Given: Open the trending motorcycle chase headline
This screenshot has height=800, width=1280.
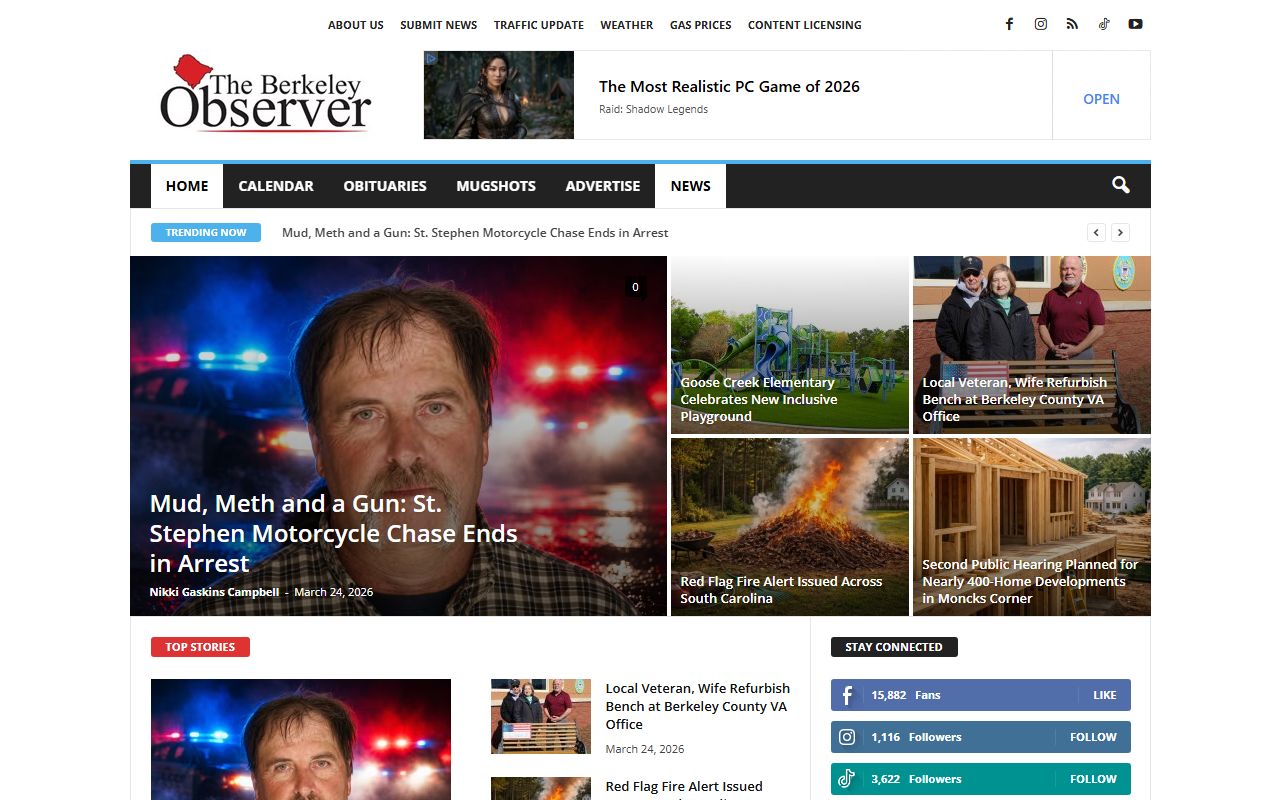Looking at the screenshot, I should 475,233.
